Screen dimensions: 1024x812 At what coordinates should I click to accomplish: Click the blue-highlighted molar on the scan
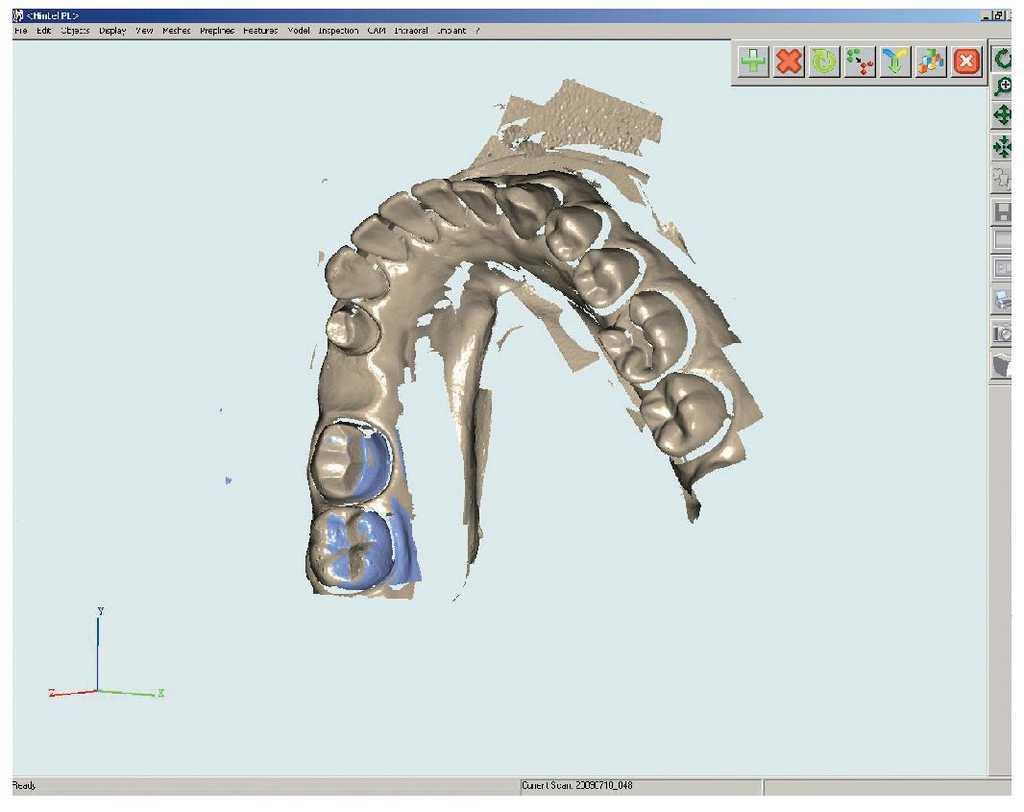coord(350,545)
